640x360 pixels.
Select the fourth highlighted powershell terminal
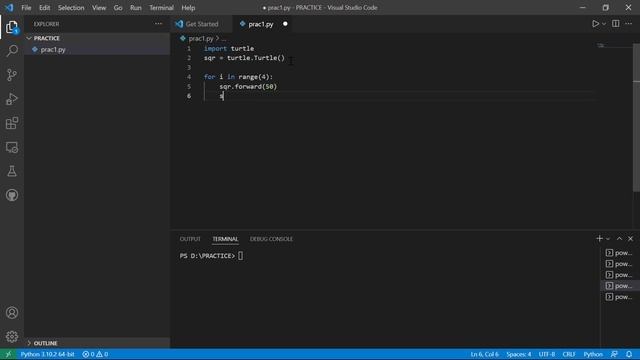[x=619, y=286]
